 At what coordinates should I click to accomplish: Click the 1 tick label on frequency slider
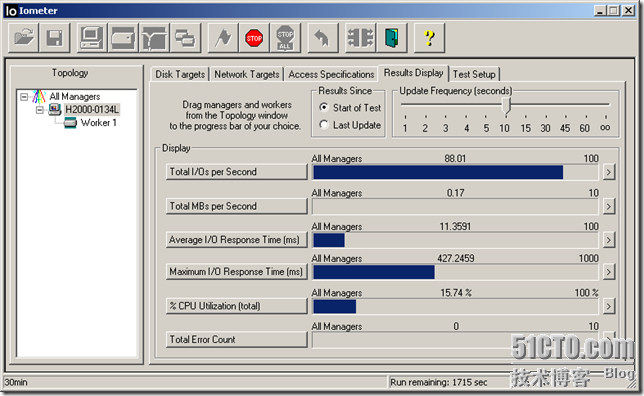click(x=405, y=128)
